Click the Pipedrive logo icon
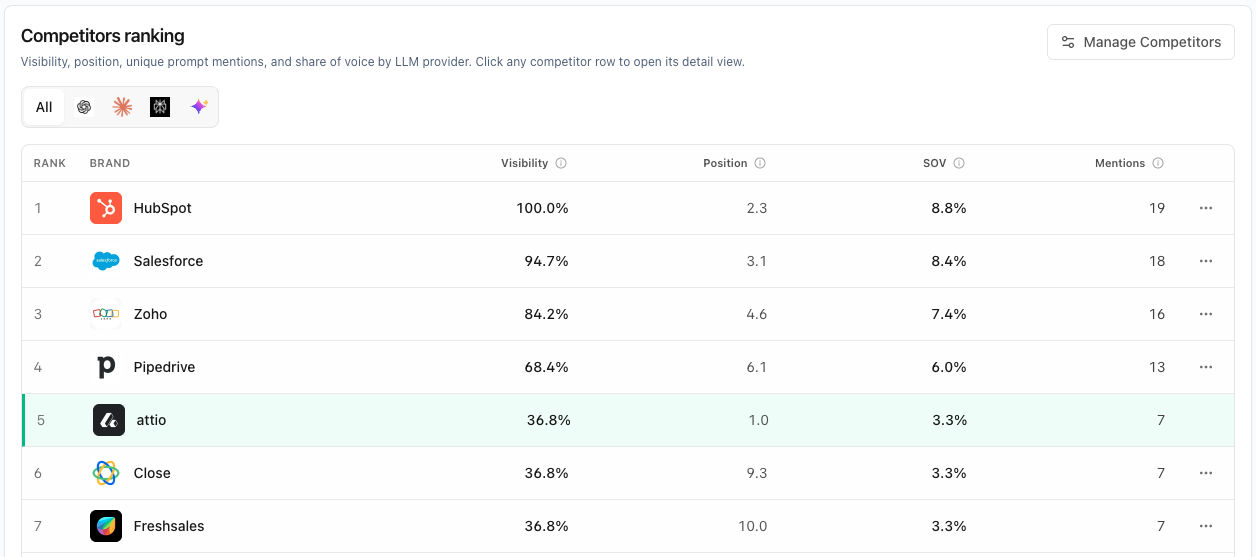 pos(106,367)
